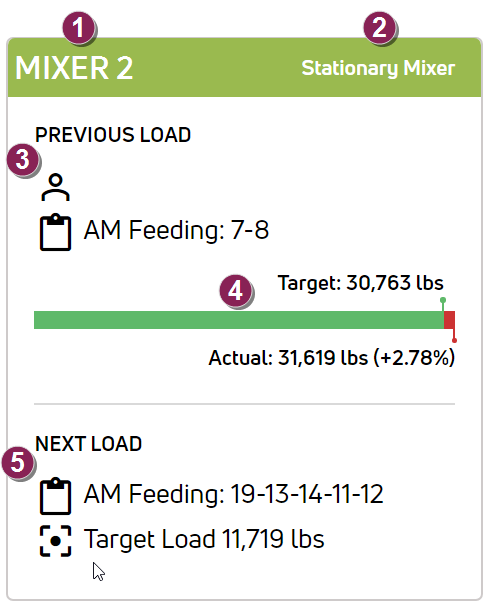Image resolution: width=491 pixels, height=607 pixels.
Task: Click the red overage bar segment
Action: tap(449, 320)
